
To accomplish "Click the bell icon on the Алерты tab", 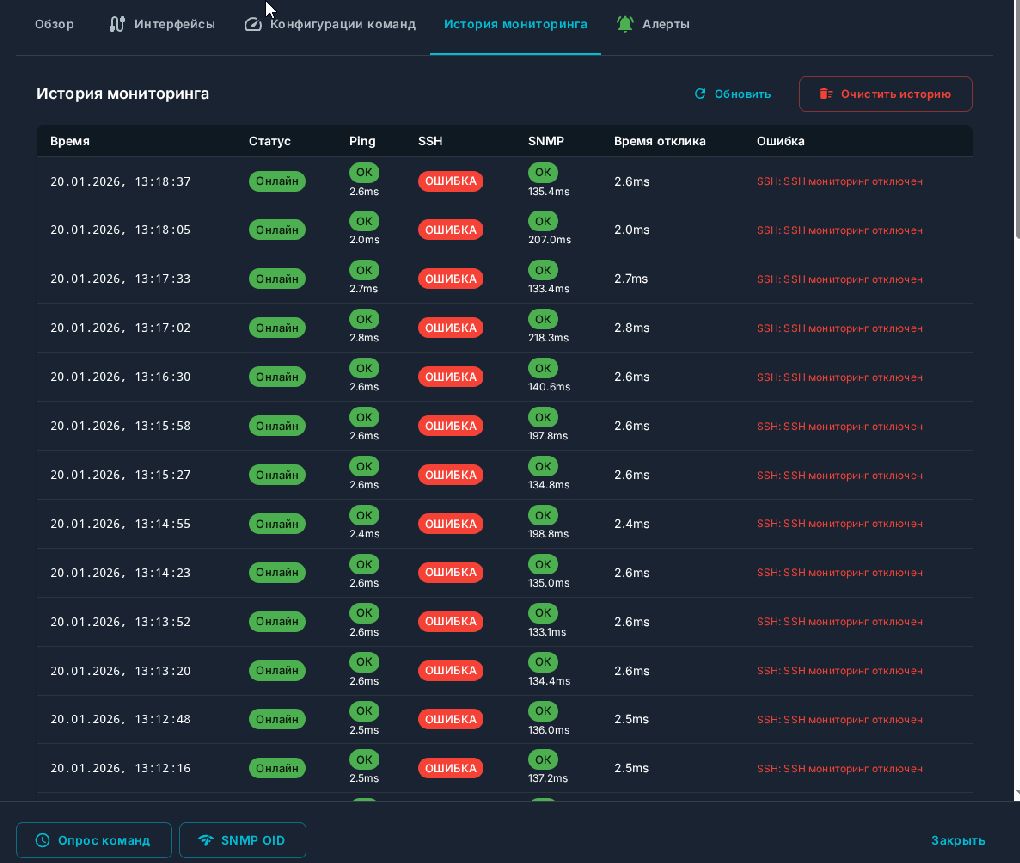I will (x=625, y=24).
